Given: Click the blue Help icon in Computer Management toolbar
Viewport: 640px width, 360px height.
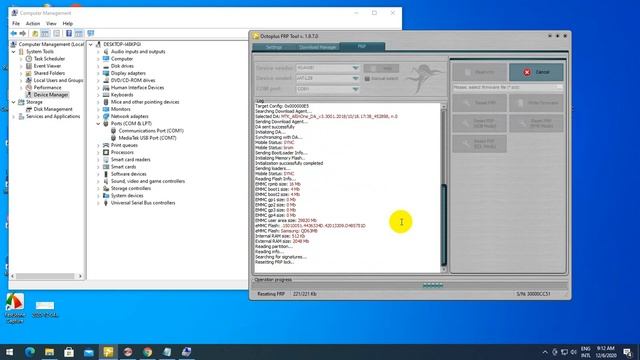Looking at the screenshot, I should click(69, 33).
